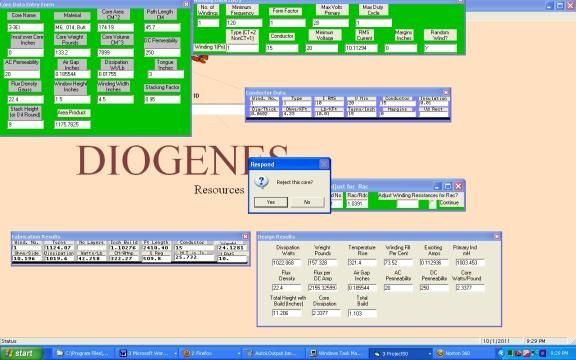Select the Primary Ind mH field
Image resolution: width=576 pixels, height=360 pixels.
pos(470,263)
